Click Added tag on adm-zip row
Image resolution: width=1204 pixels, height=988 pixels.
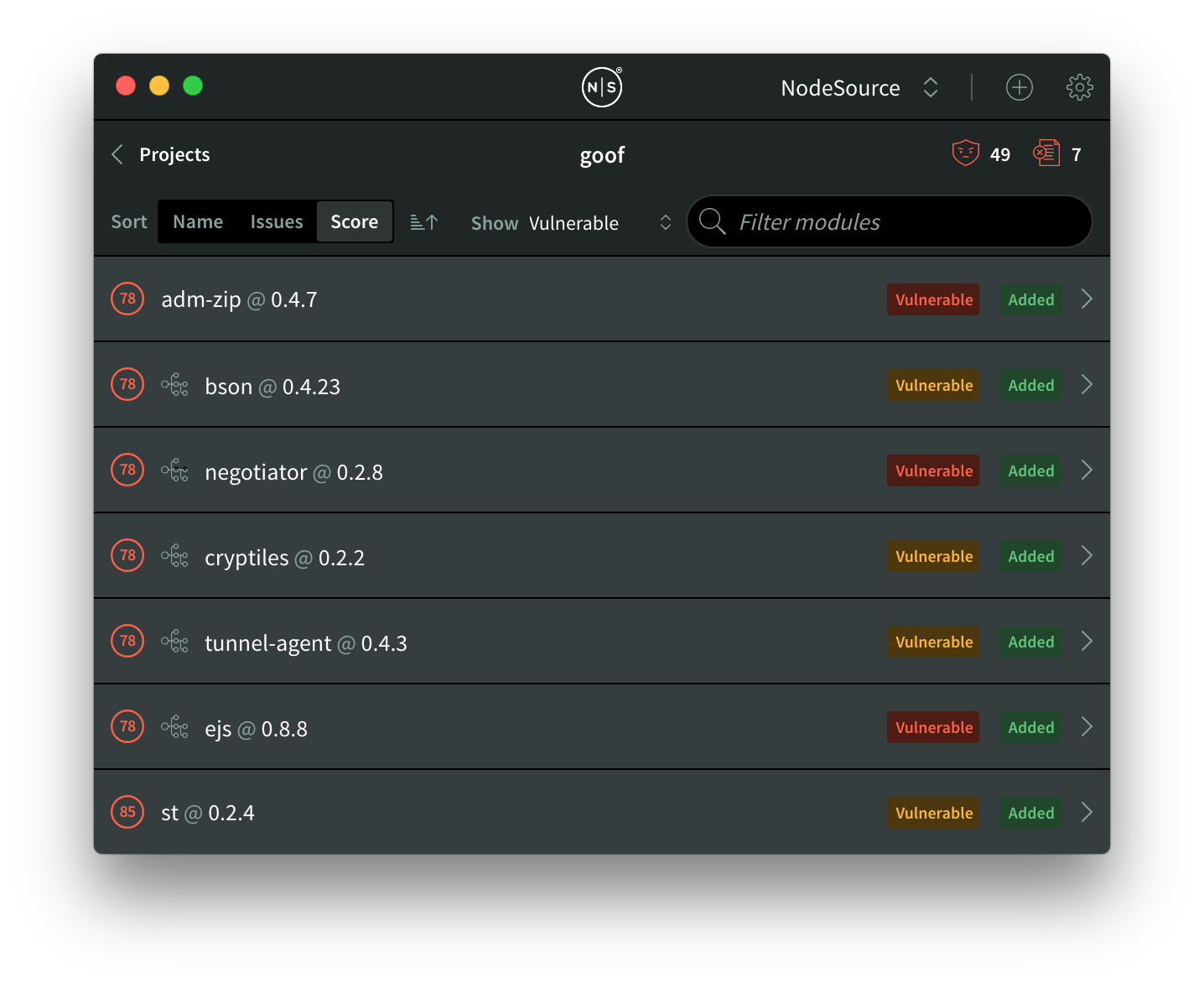tap(1030, 299)
